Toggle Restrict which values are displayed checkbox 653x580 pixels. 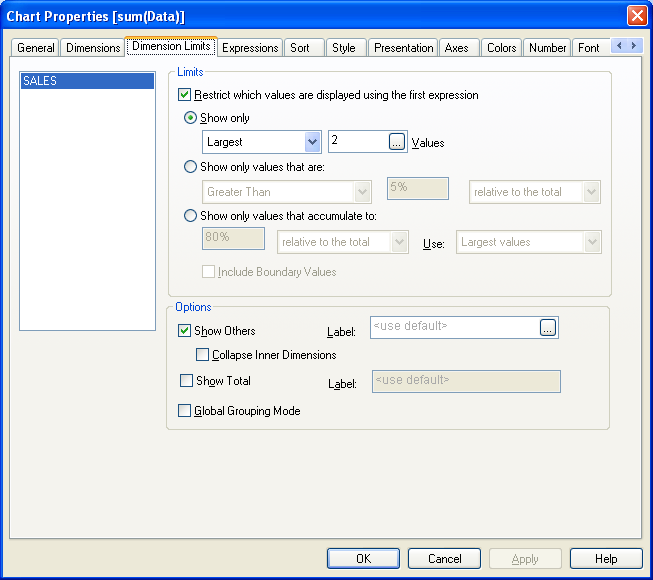185,96
